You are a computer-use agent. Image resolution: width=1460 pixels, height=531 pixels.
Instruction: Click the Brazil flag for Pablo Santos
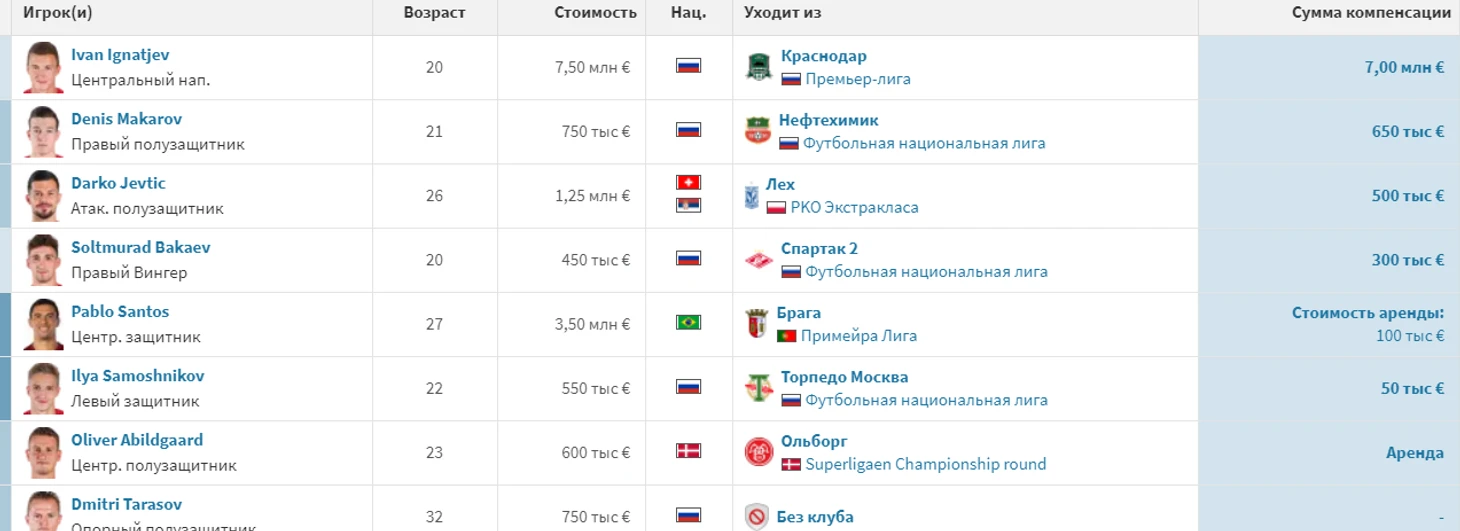click(x=688, y=323)
